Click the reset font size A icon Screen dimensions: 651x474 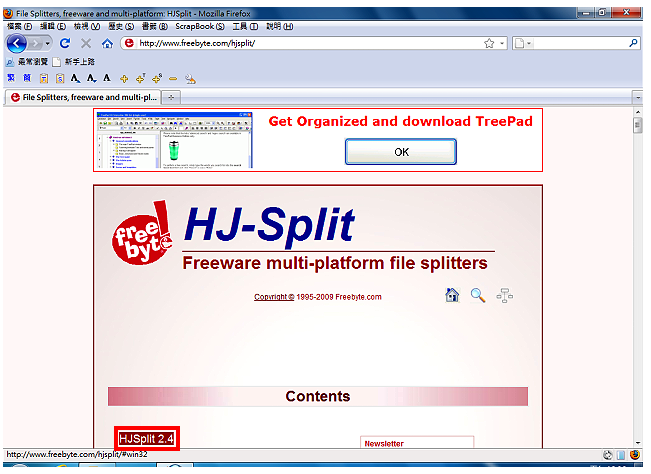click(x=107, y=78)
